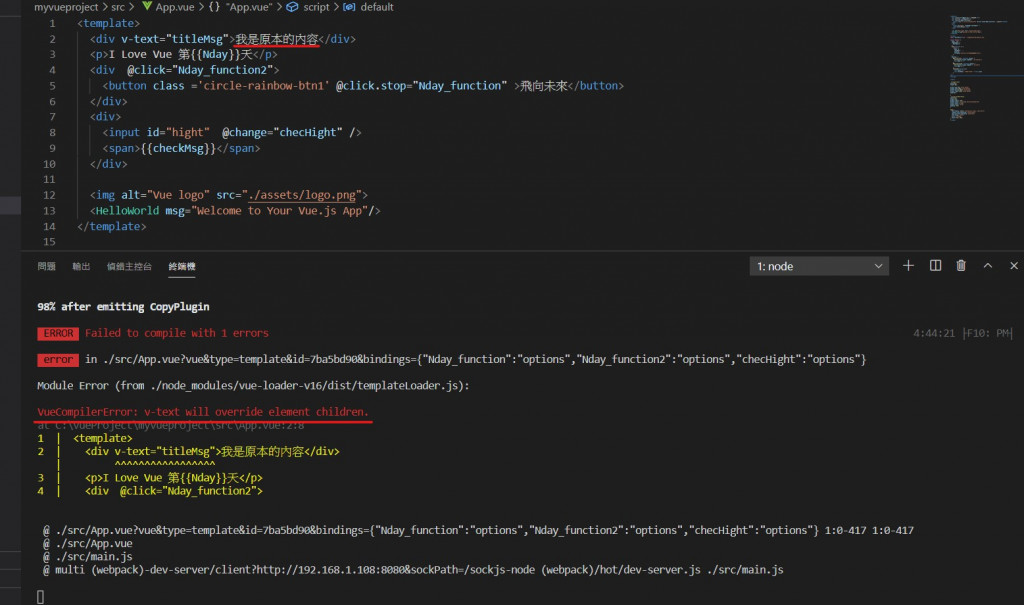Click 'myvueproject' in breadcrumb
The height and width of the screenshot is (605, 1024).
pos(66,7)
